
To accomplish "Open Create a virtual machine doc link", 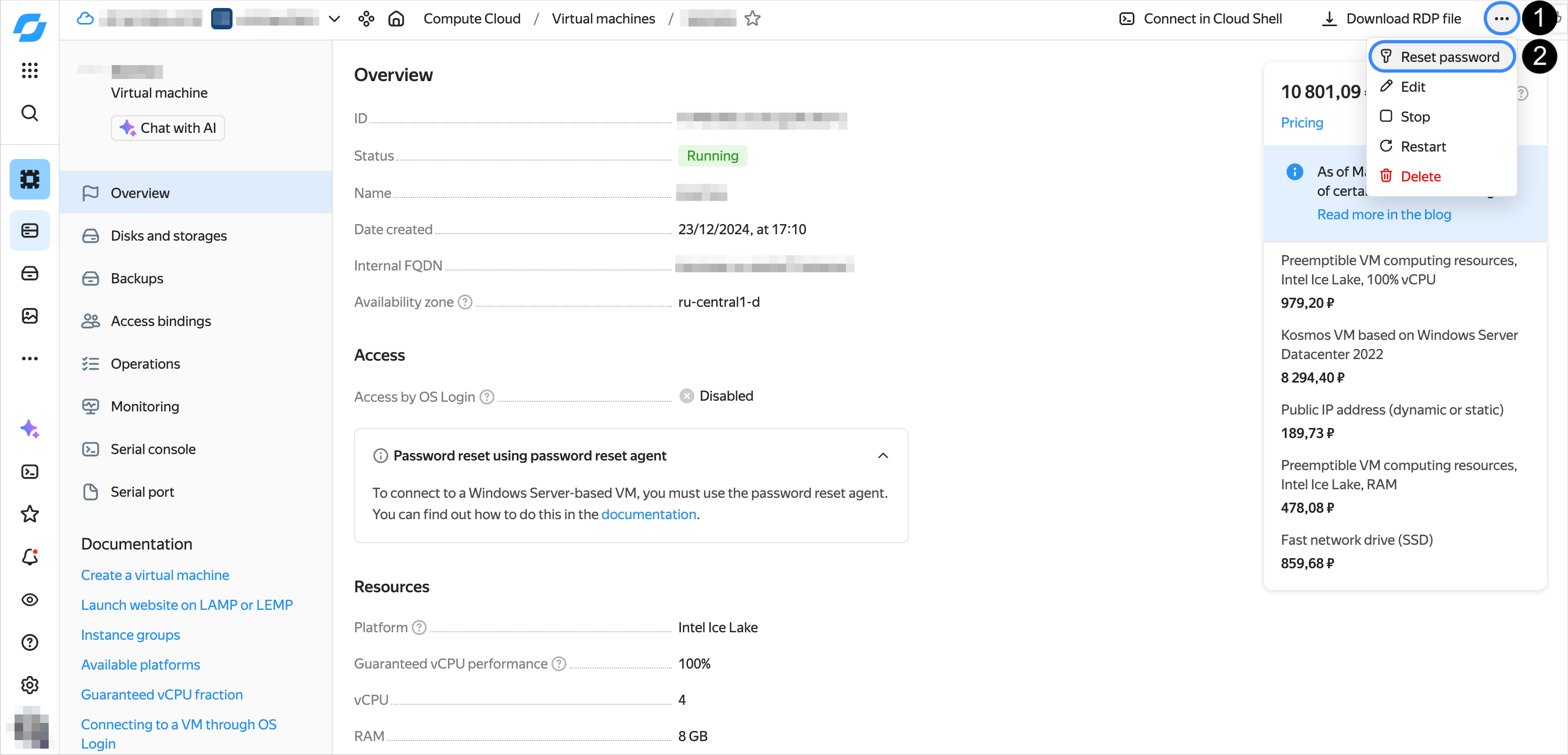I will pos(155,575).
